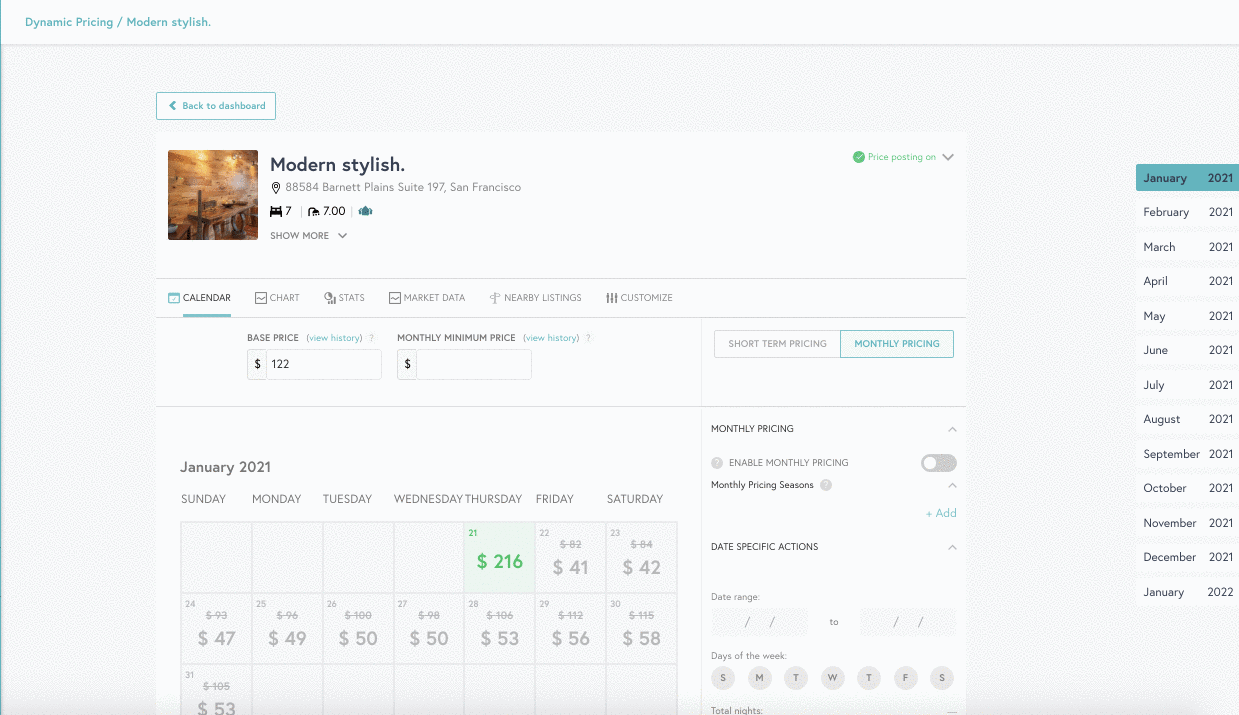
Task: Jump to July 2021 in month list
Action: pos(1187,385)
